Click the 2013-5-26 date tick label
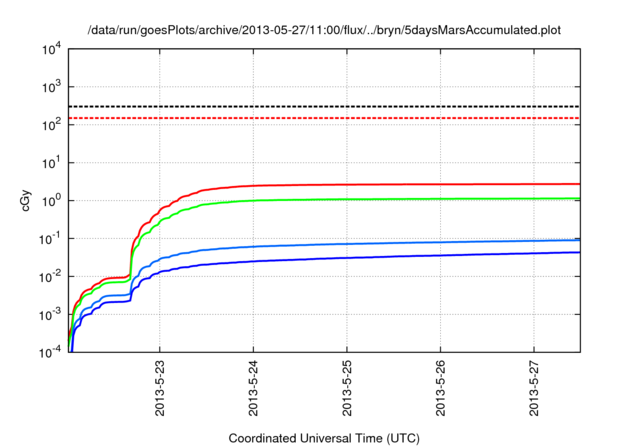 pos(440,388)
